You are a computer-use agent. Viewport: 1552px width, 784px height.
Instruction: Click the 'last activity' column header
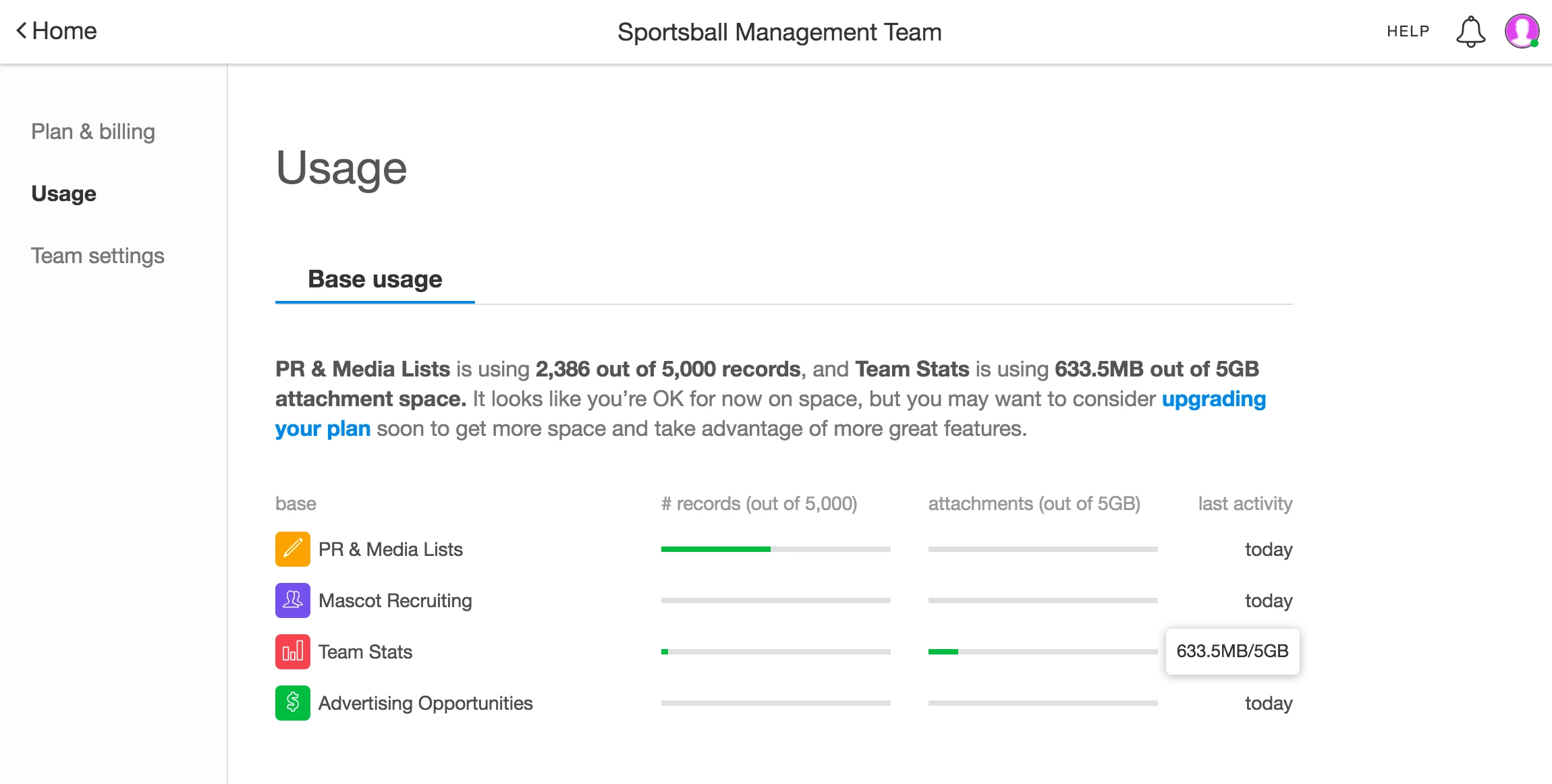pos(1246,503)
